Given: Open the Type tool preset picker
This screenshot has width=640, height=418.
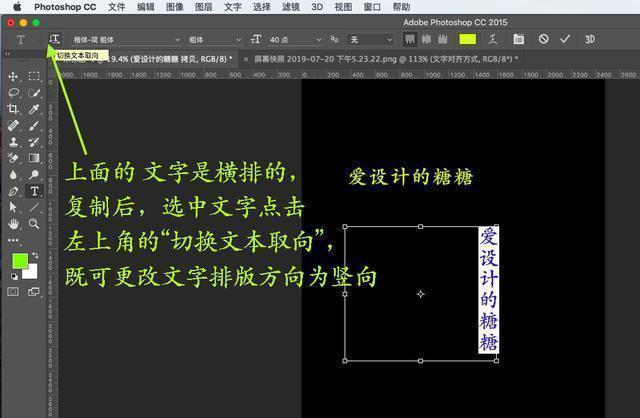Looking at the screenshot, I should click(20, 40).
